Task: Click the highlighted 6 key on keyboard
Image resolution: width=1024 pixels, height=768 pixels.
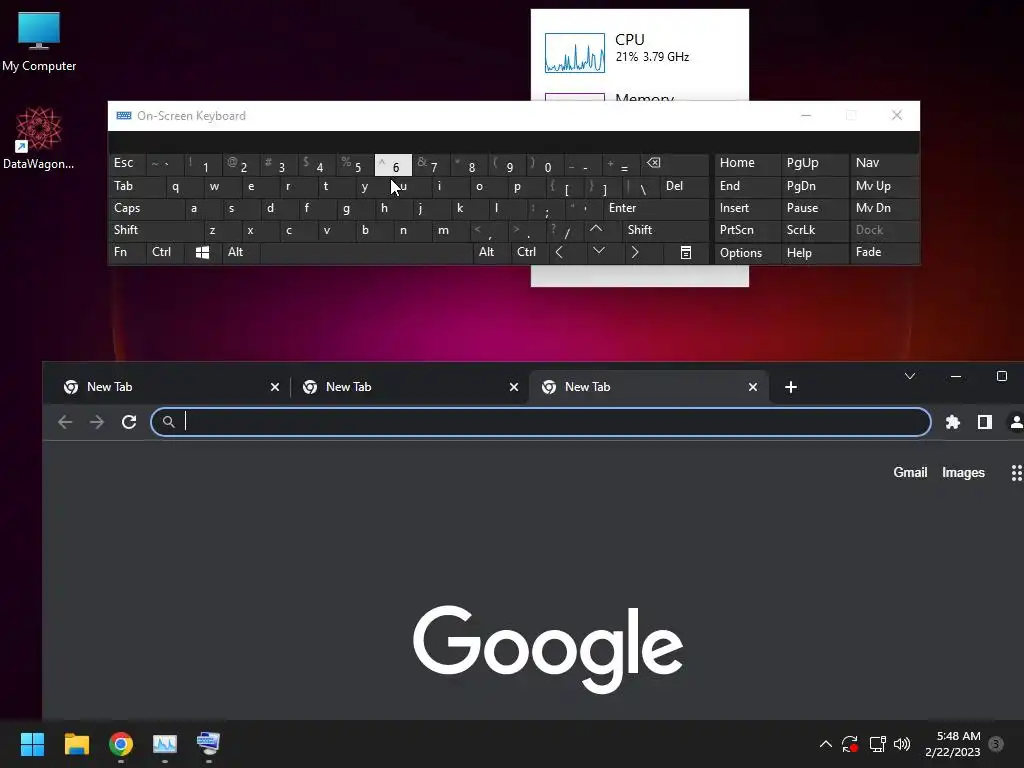Action: click(x=393, y=165)
